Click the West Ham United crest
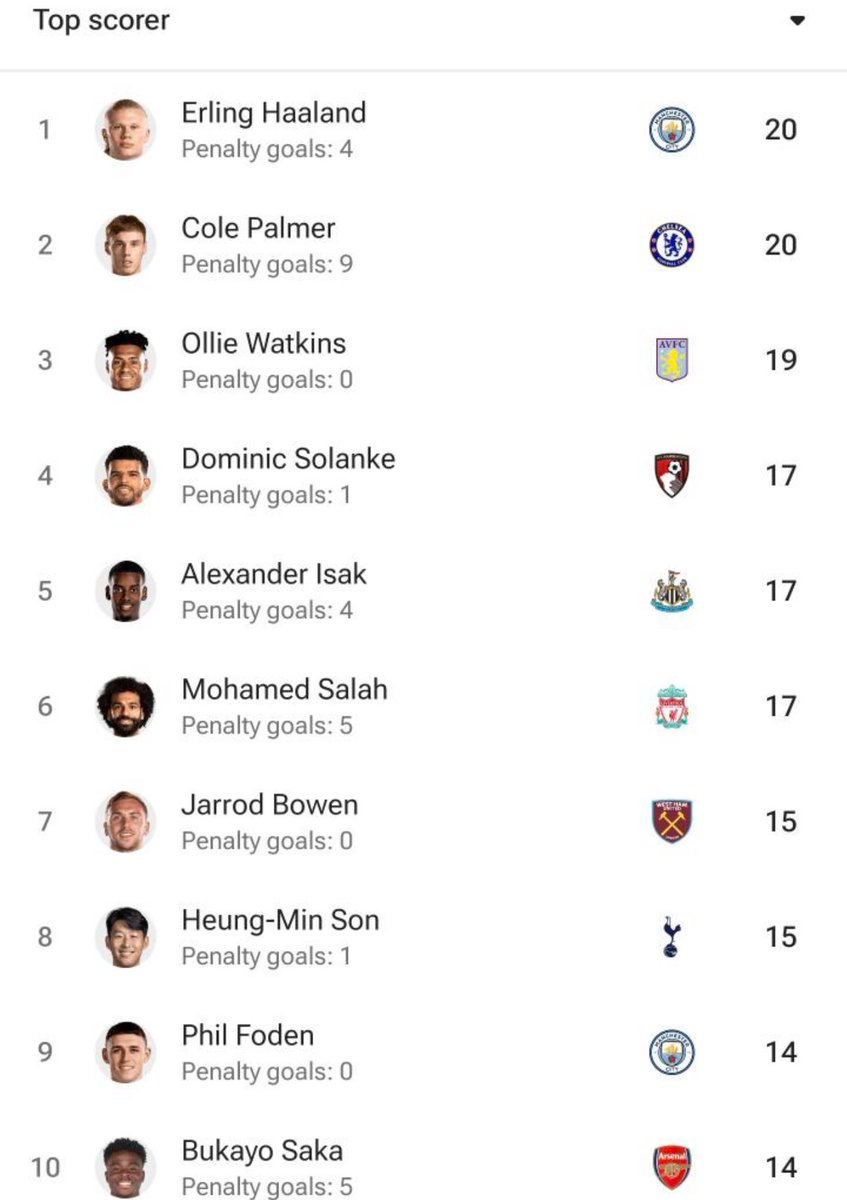The width and height of the screenshot is (847, 1200). click(671, 821)
